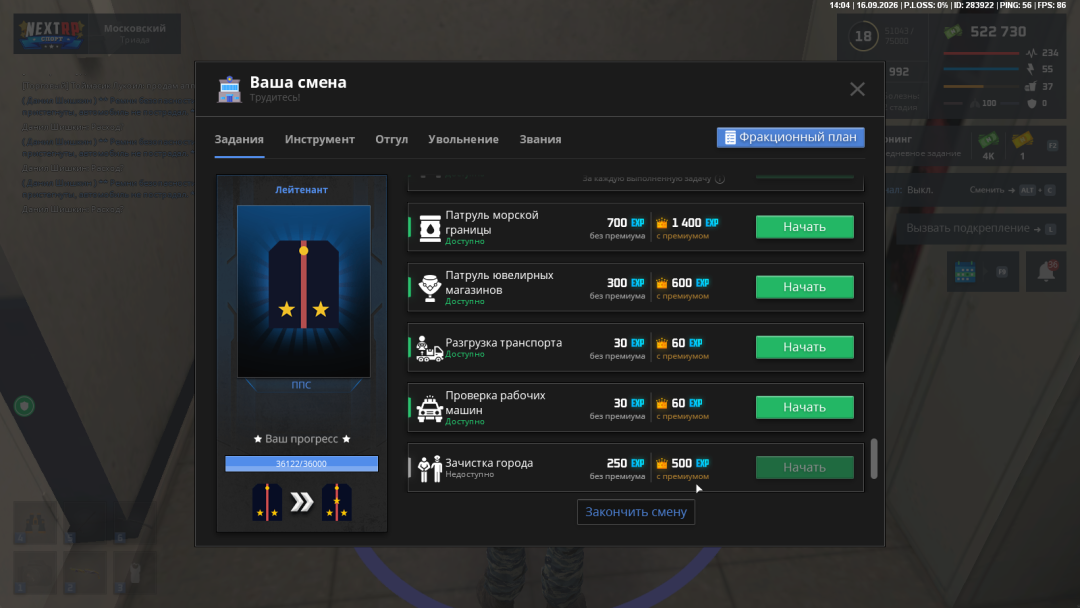Click the Ваш прогресс label

tap(302, 439)
